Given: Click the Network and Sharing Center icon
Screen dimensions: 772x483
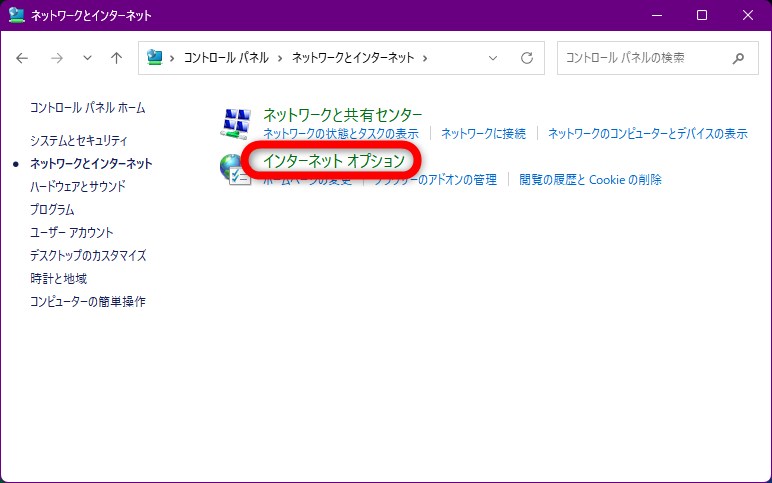Looking at the screenshot, I should 236,124.
